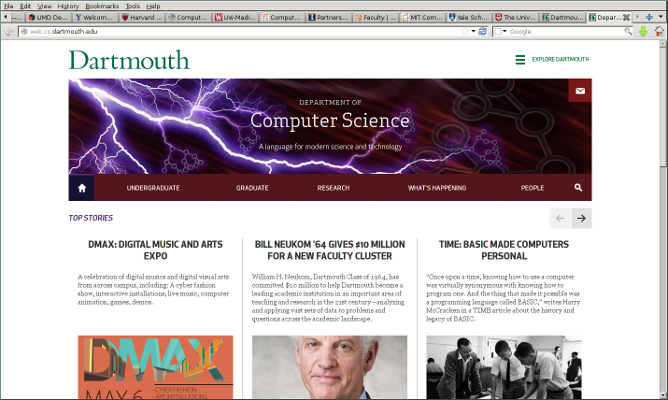Click the Bill Neukom portrait photo
668x400 pixels.
(329, 368)
